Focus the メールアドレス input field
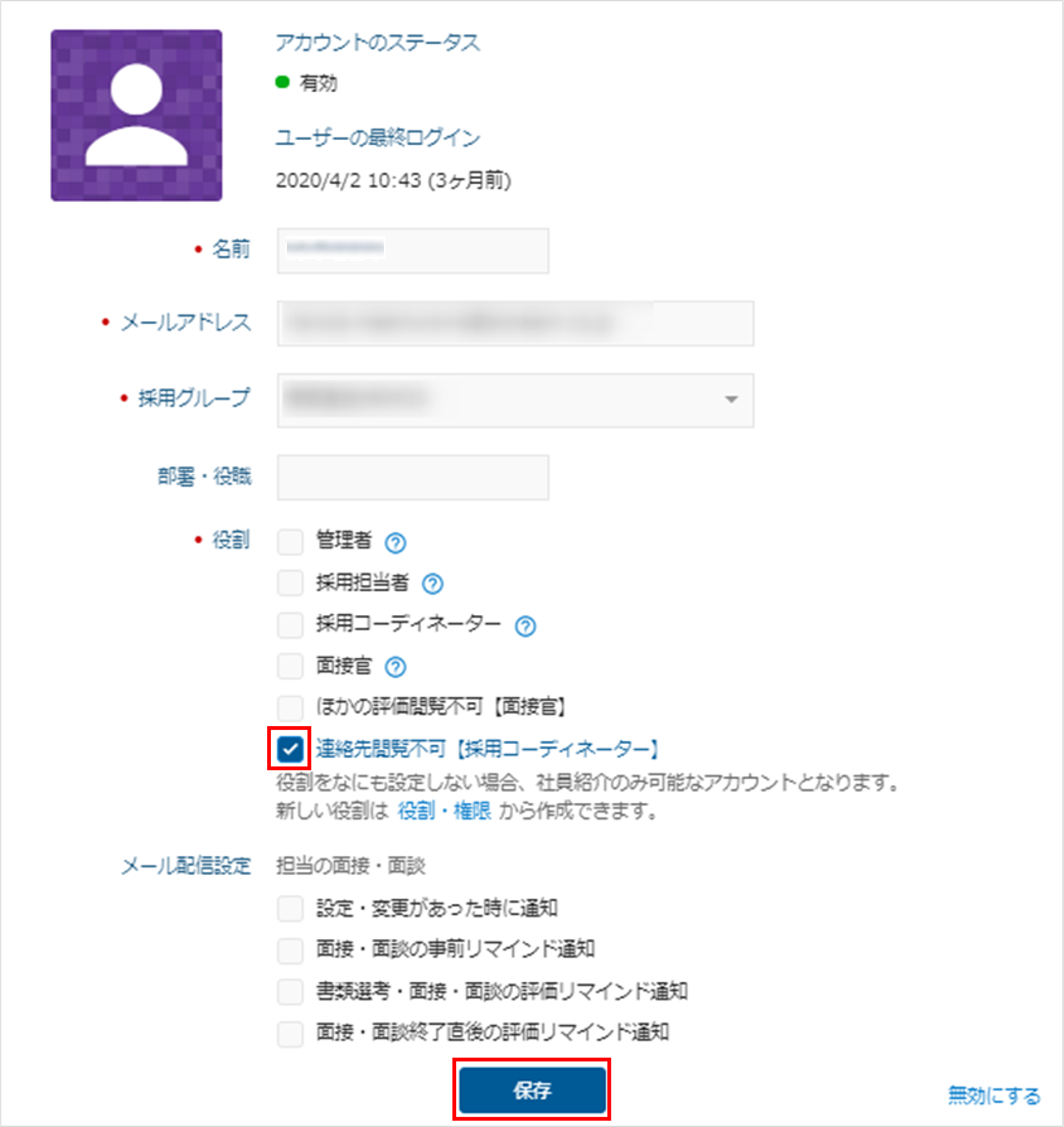This screenshot has height=1127, width=1064. tap(515, 323)
